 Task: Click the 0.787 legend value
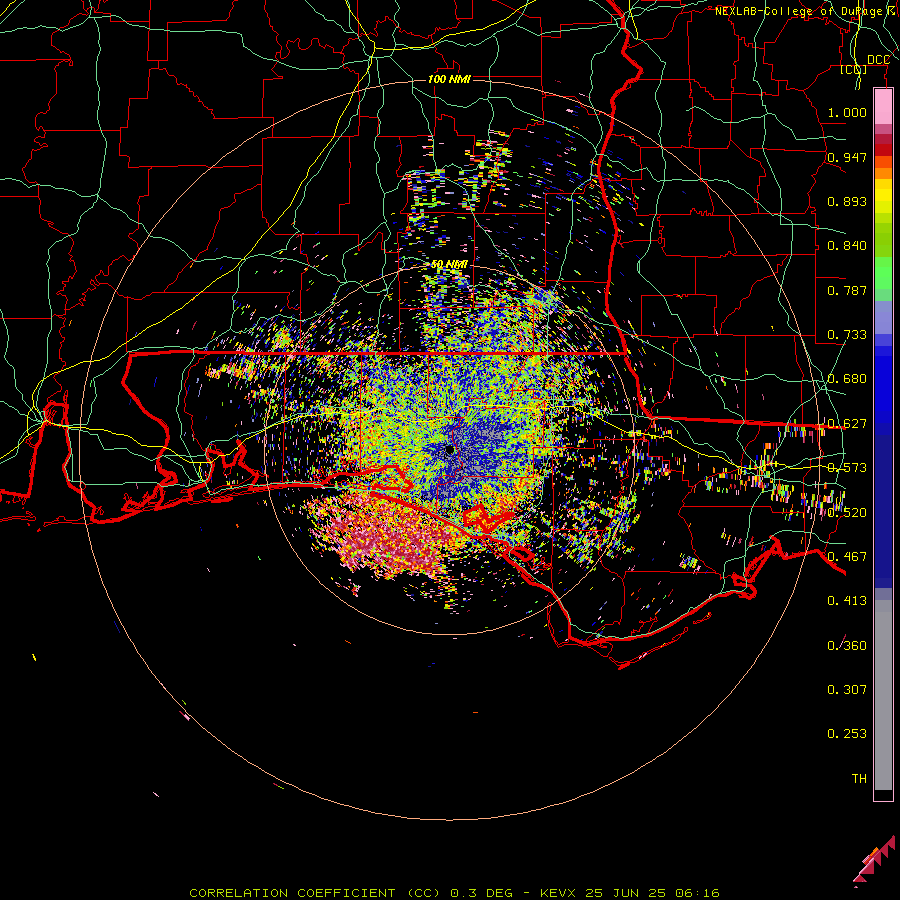pyautogui.click(x=847, y=290)
